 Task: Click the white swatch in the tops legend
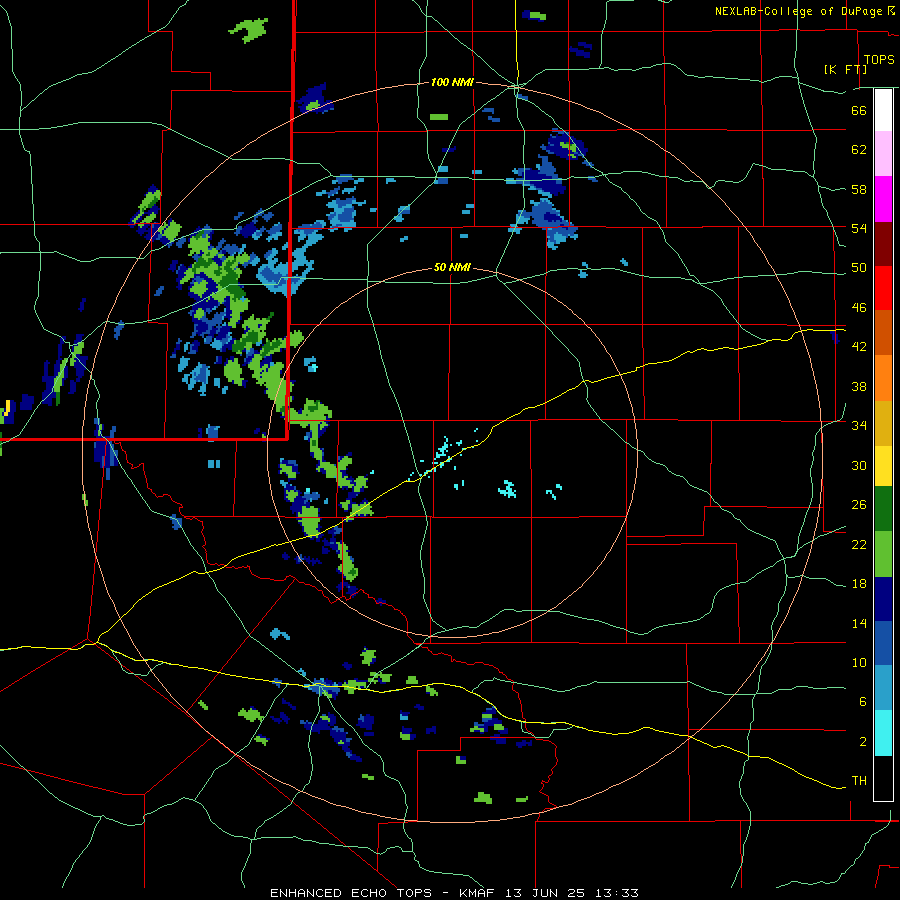pyautogui.click(x=883, y=110)
